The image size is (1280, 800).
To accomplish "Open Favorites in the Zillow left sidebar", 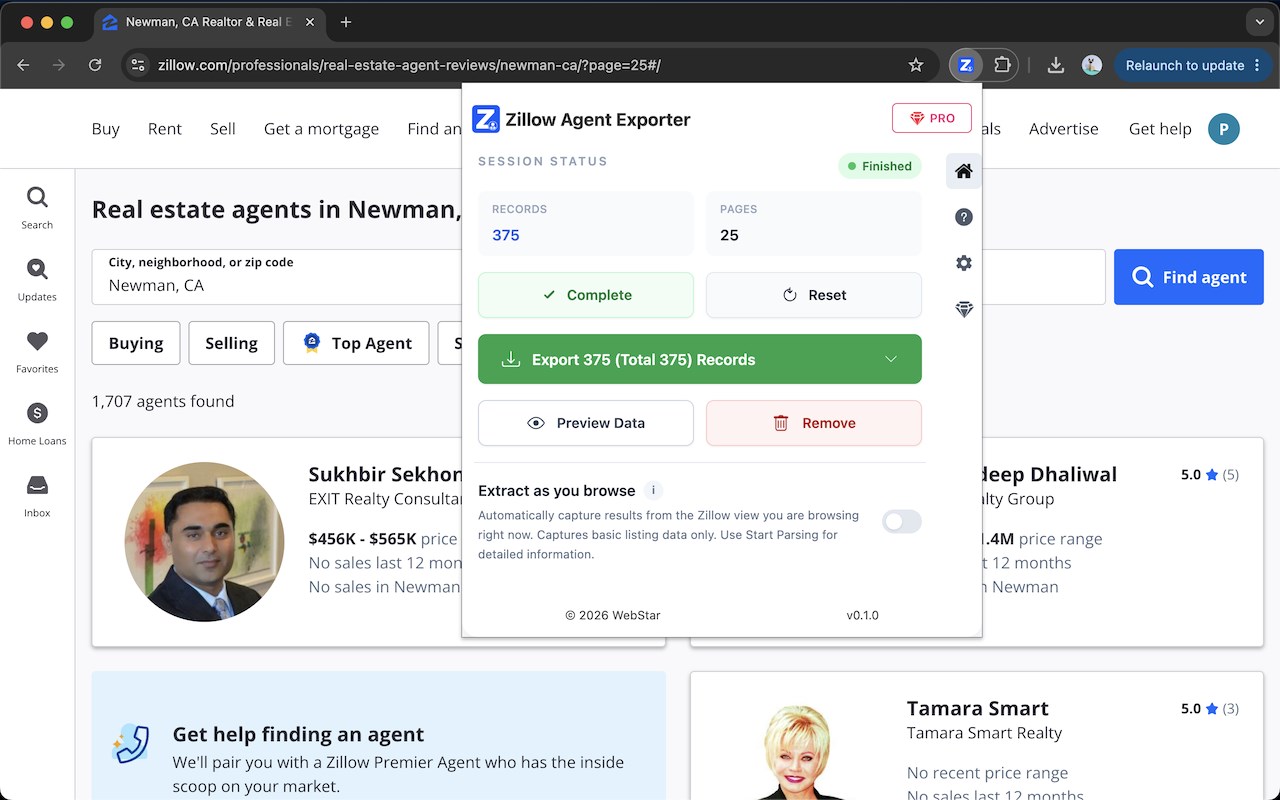I will 37,352.
